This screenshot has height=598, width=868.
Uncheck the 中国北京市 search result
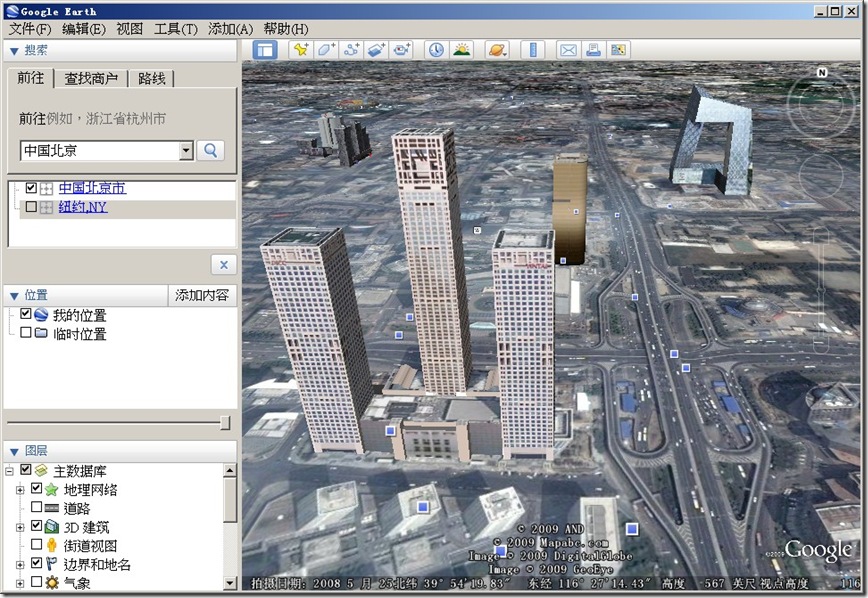pos(32,188)
